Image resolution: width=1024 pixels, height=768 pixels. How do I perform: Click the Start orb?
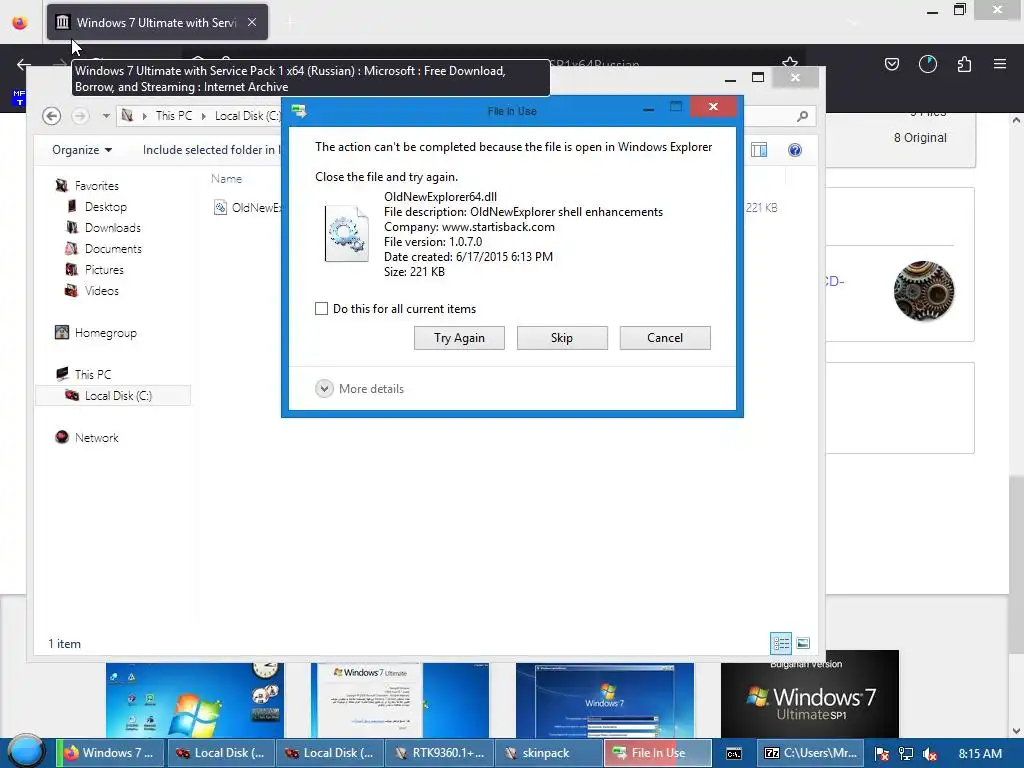click(x=26, y=752)
